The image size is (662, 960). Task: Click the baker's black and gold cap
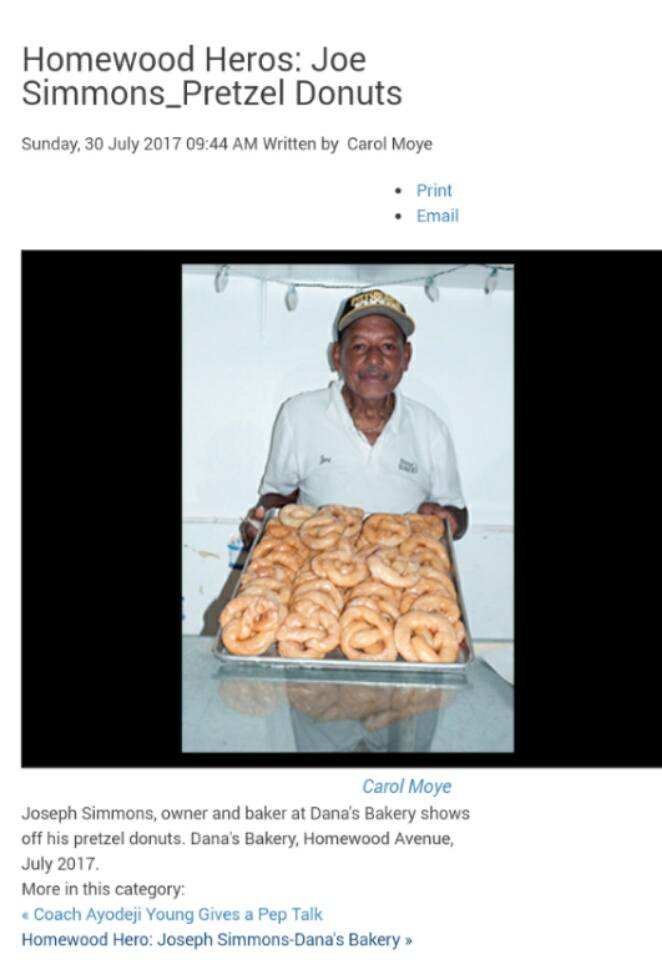(374, 312)
